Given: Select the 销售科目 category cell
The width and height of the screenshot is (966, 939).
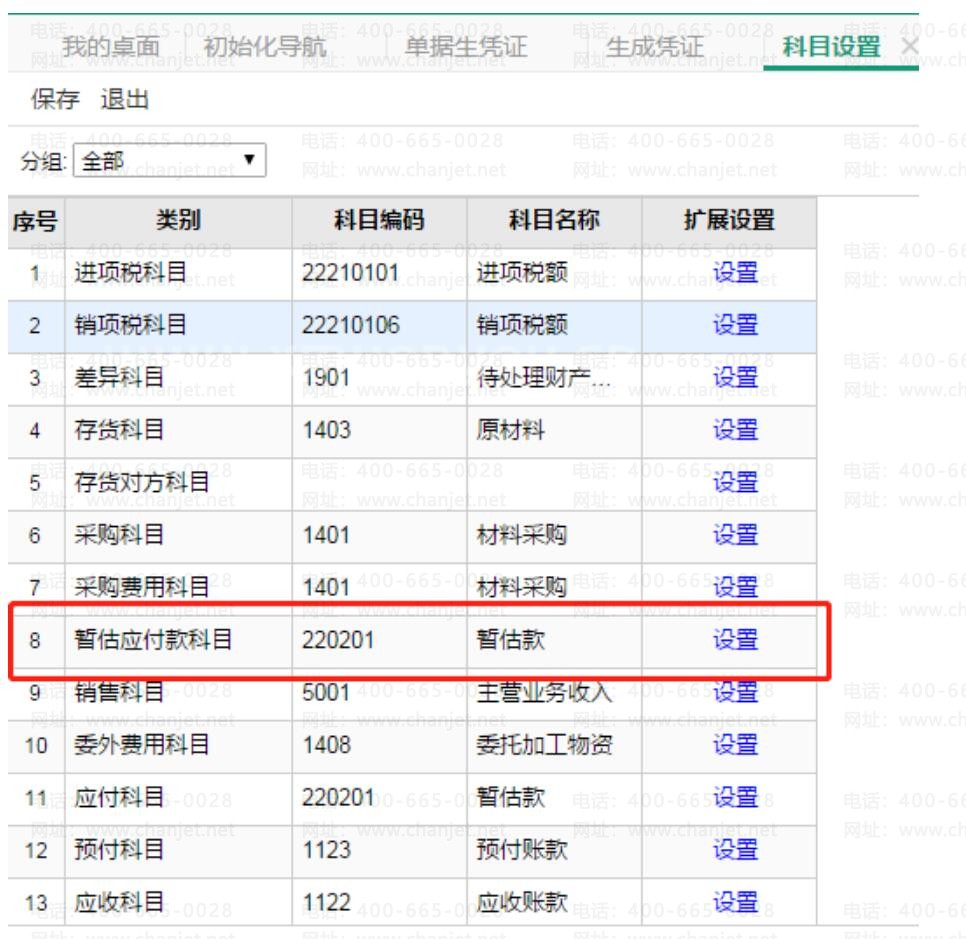Looking at the screenshot, I should [178, 694].
